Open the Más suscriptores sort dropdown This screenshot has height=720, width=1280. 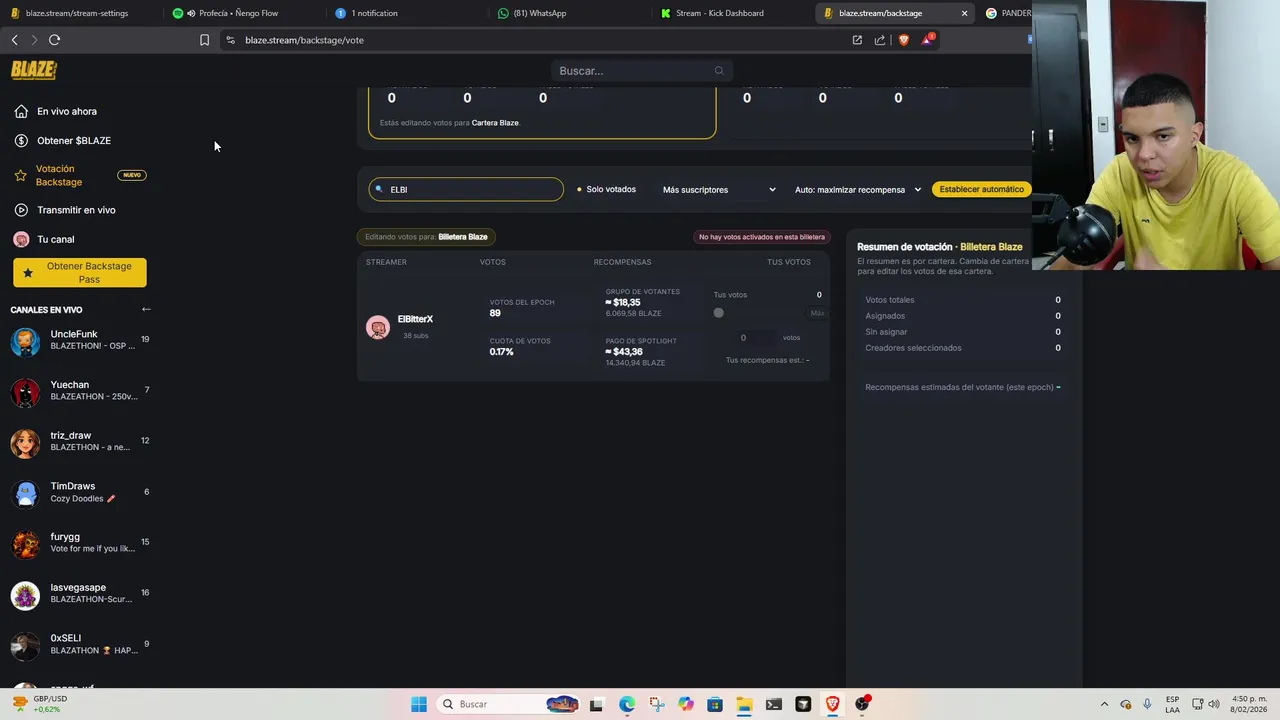point(719,189)
